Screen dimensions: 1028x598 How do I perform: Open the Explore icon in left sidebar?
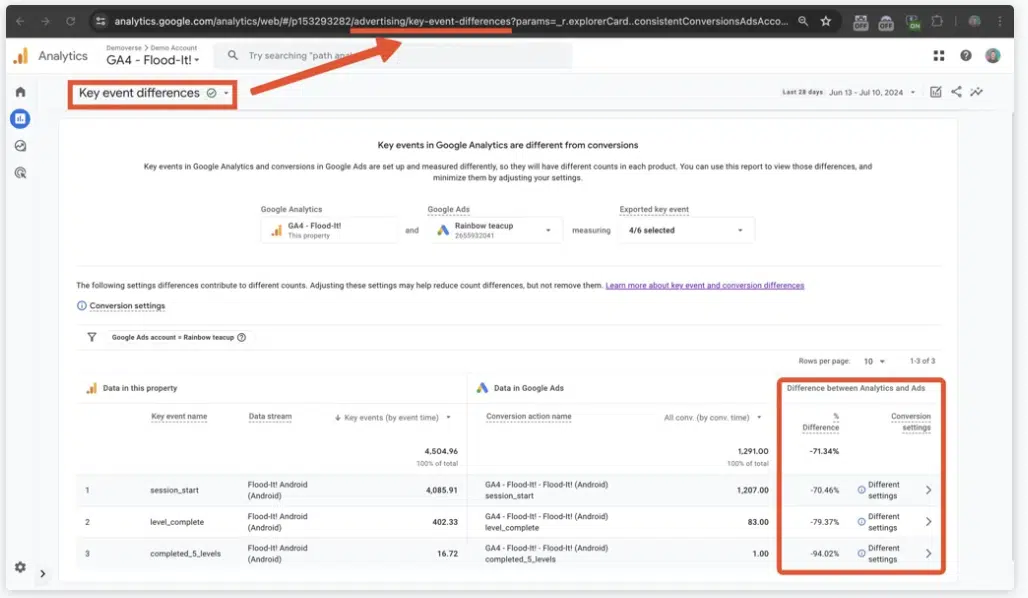click(20, 146)
